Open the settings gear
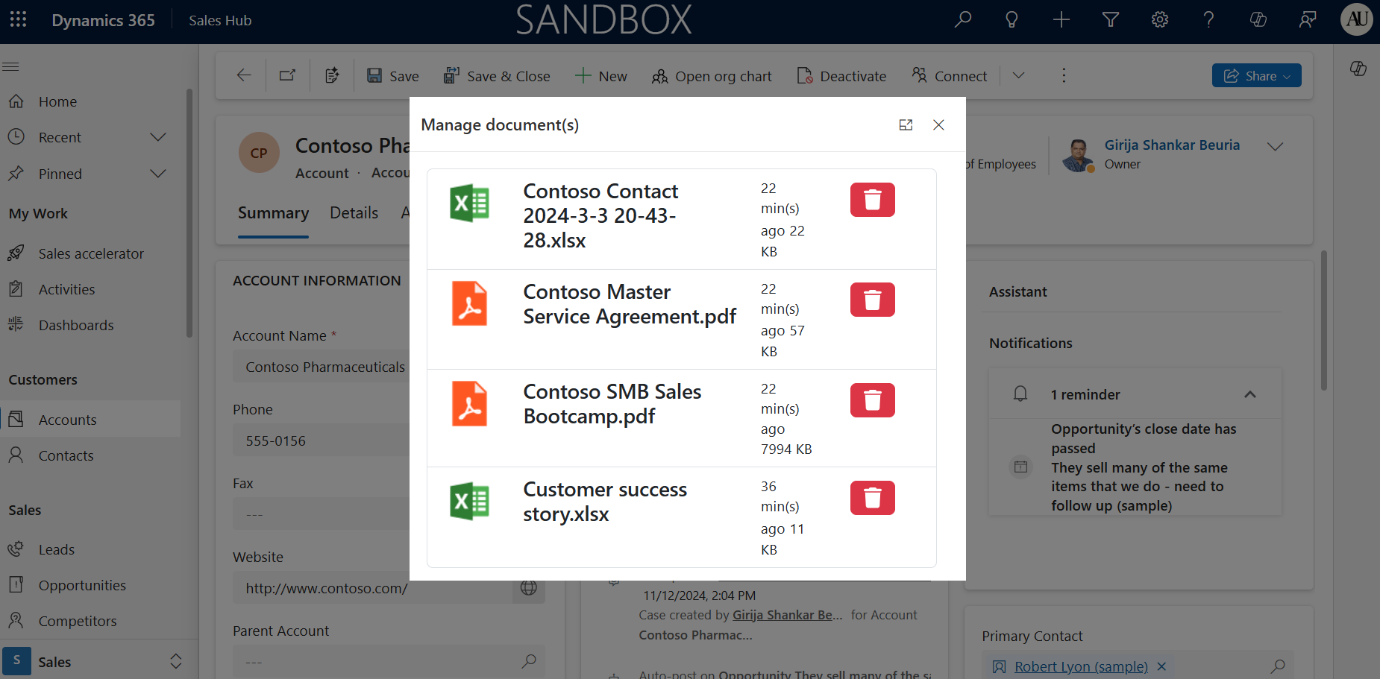The height and width of the screenshot is (679, 1380). (x=1159, y=20)
